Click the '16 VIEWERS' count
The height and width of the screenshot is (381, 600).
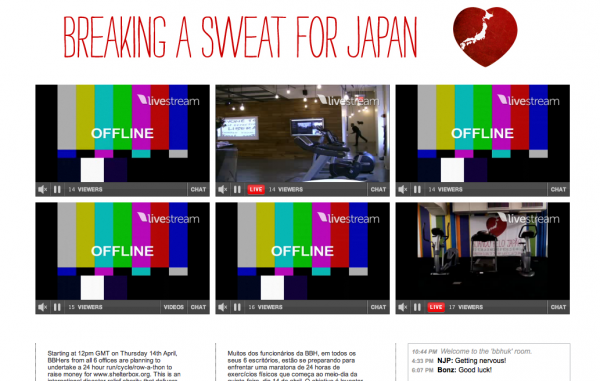click(265, 307)
